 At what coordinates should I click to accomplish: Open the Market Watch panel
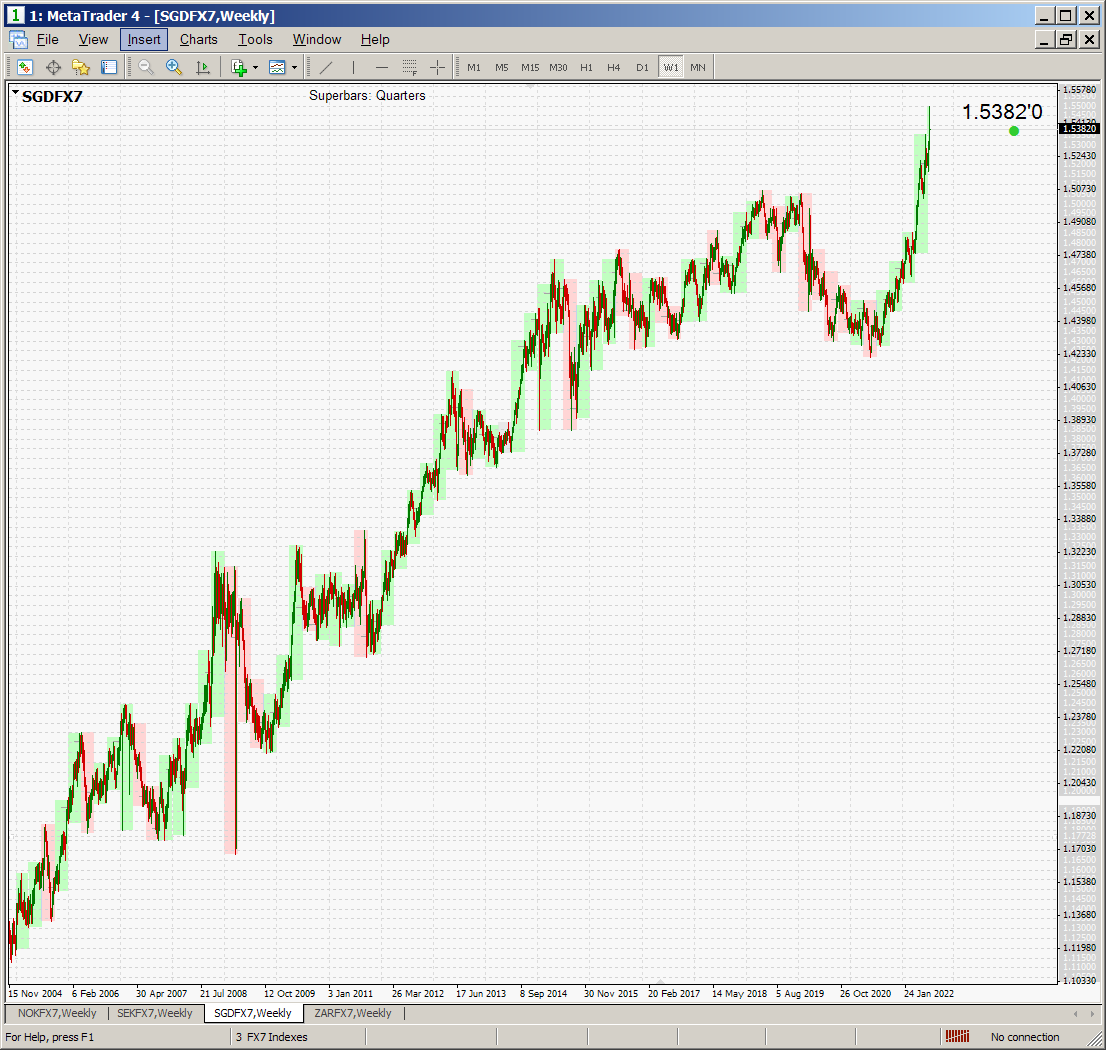[x=24, y=67]
